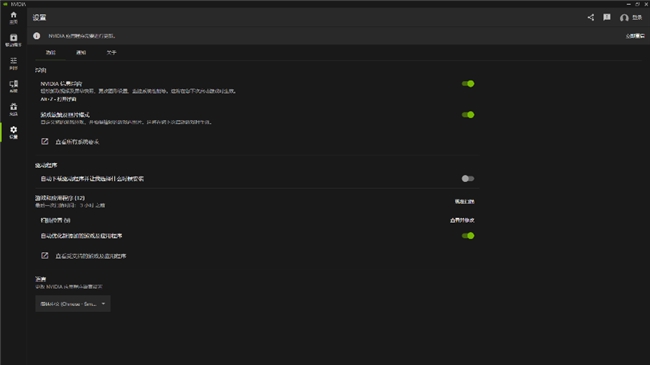Click the user avatar login icon
This screenshot has height=365, width=650.
pos(624,17)
